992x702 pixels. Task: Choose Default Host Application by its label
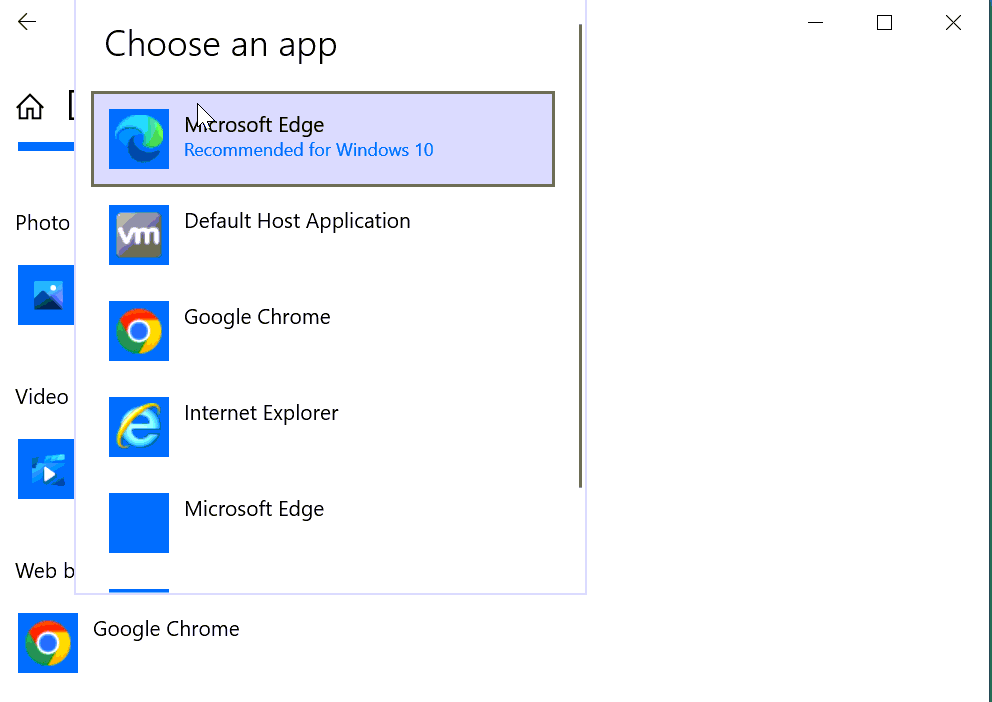(x=297, y=221)
